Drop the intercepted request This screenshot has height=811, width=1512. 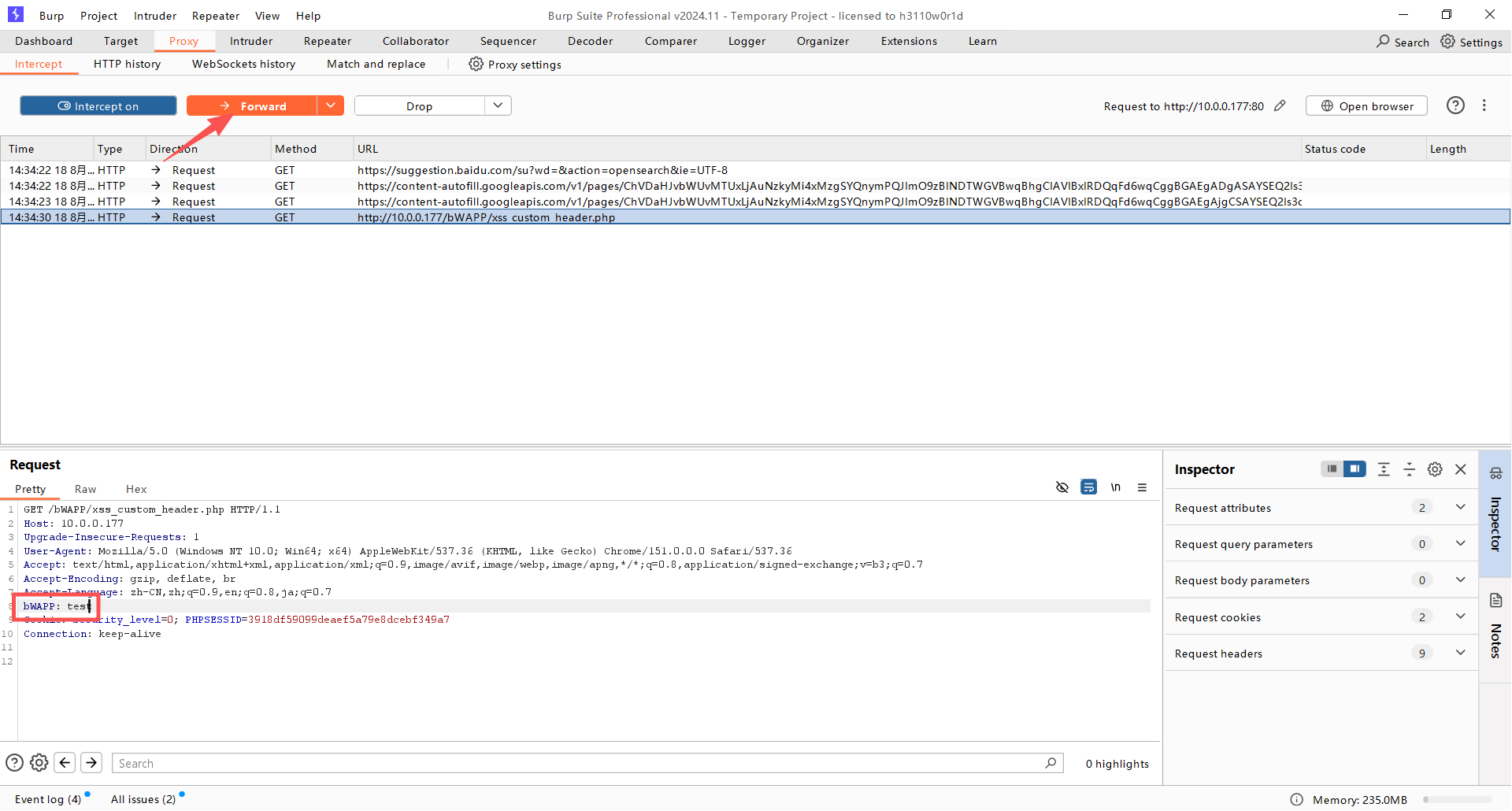coord(419,106)
